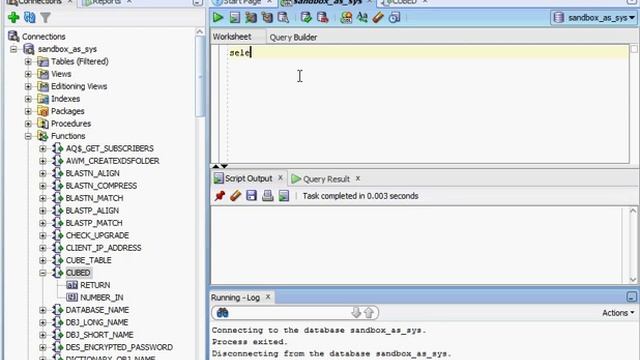The image size is (640, 360).
Task: Expand the Procedures node
Action: (28, 124)
